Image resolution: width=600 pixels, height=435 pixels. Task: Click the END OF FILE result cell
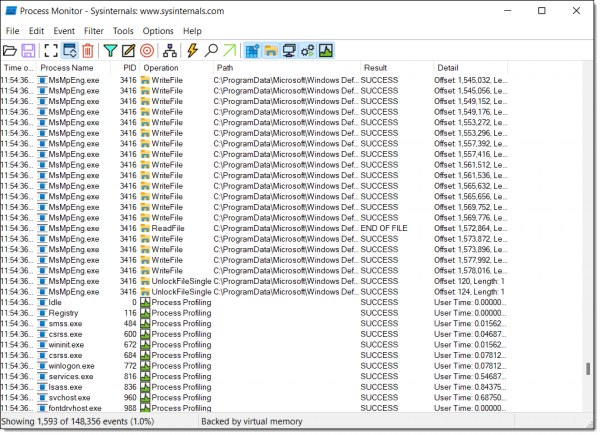[384, 228]
